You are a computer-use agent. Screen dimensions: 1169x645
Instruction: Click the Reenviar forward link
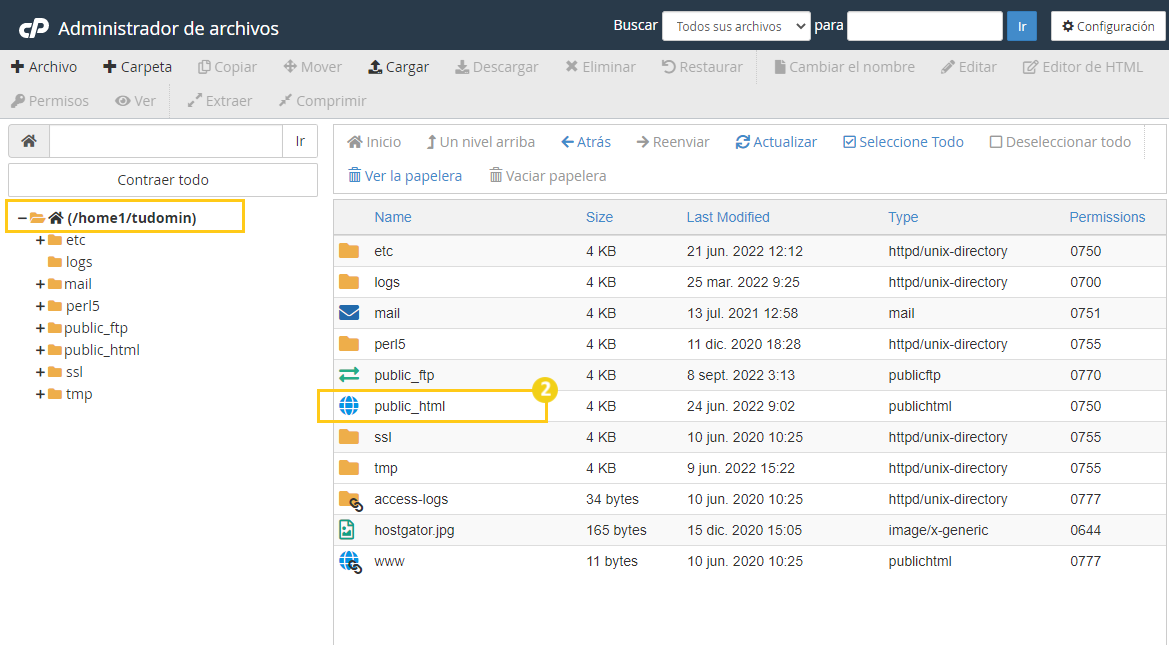[673, 142]
